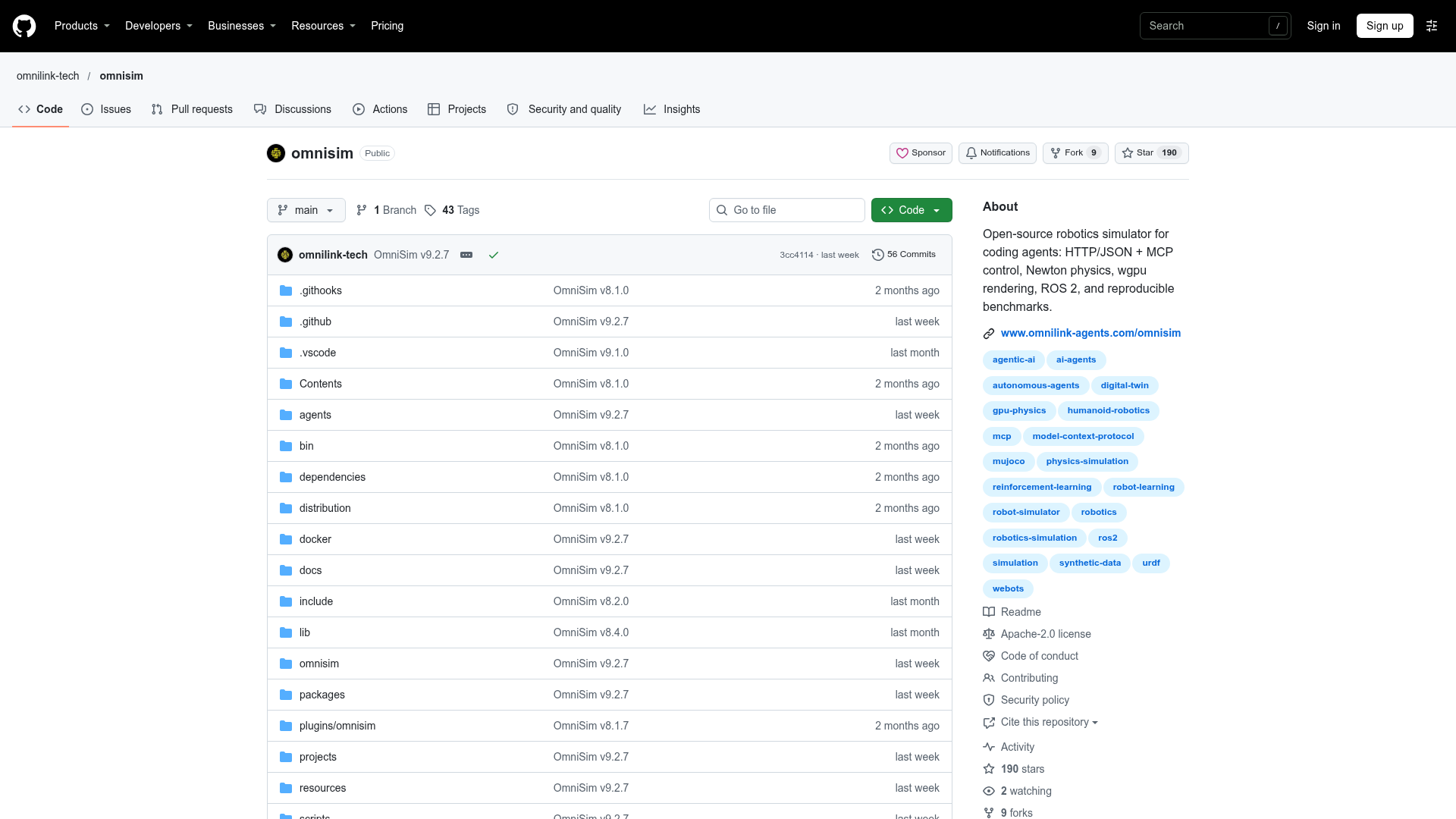Click the commit details ellipsis icon
This screenshot has height=819, width=1456.
tap(466, 255)
